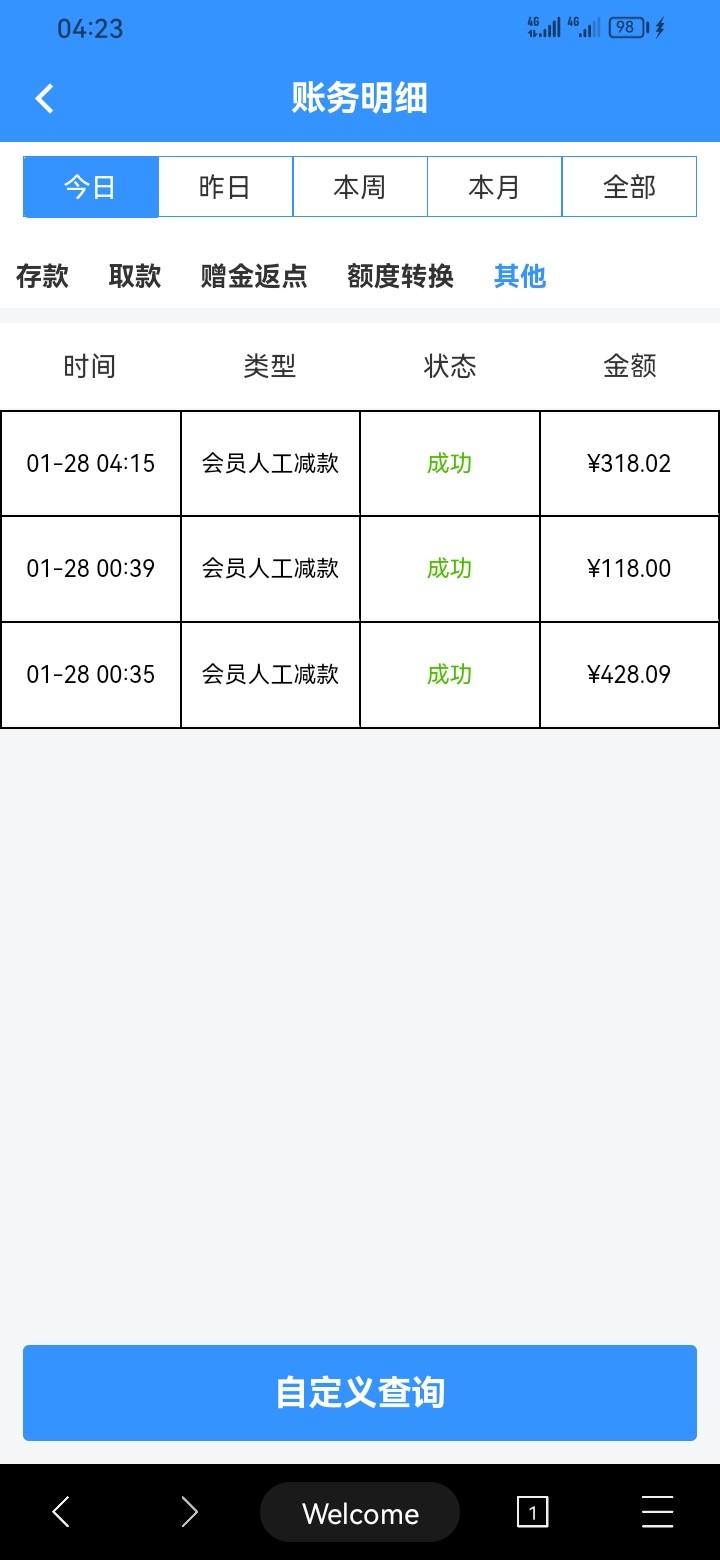Tap the back arrow in the header
Screen dimensions: 720x1560
pos(45,99)
